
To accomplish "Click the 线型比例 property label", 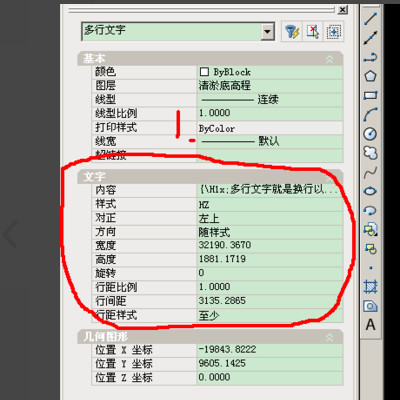I will [x=116, y=113].
